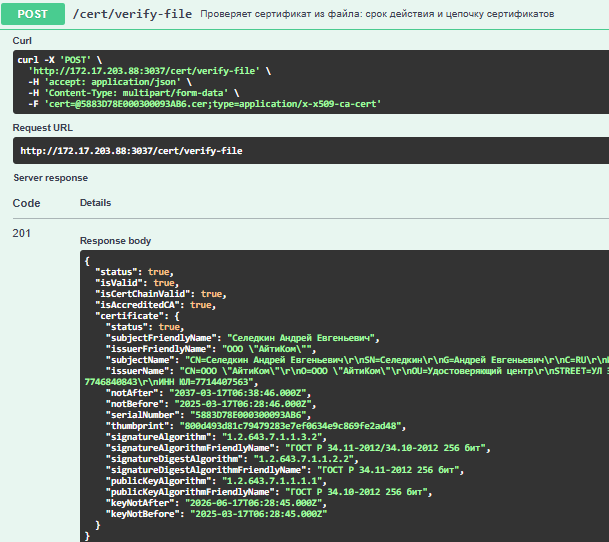Click the -F cert file parameter line

[x=205, y=104]
